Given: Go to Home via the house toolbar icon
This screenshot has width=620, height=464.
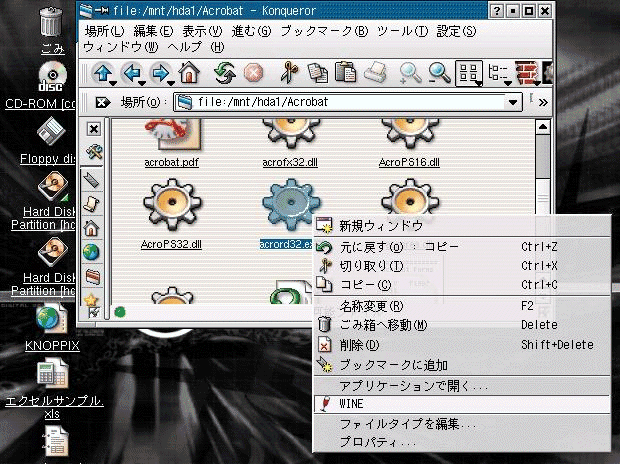Looking at the screenshot, I should [x=189, y=73].
